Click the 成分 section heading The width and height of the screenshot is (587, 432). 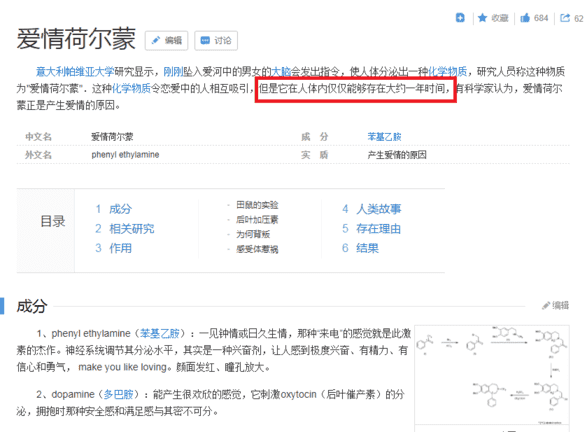pos(32,306)
